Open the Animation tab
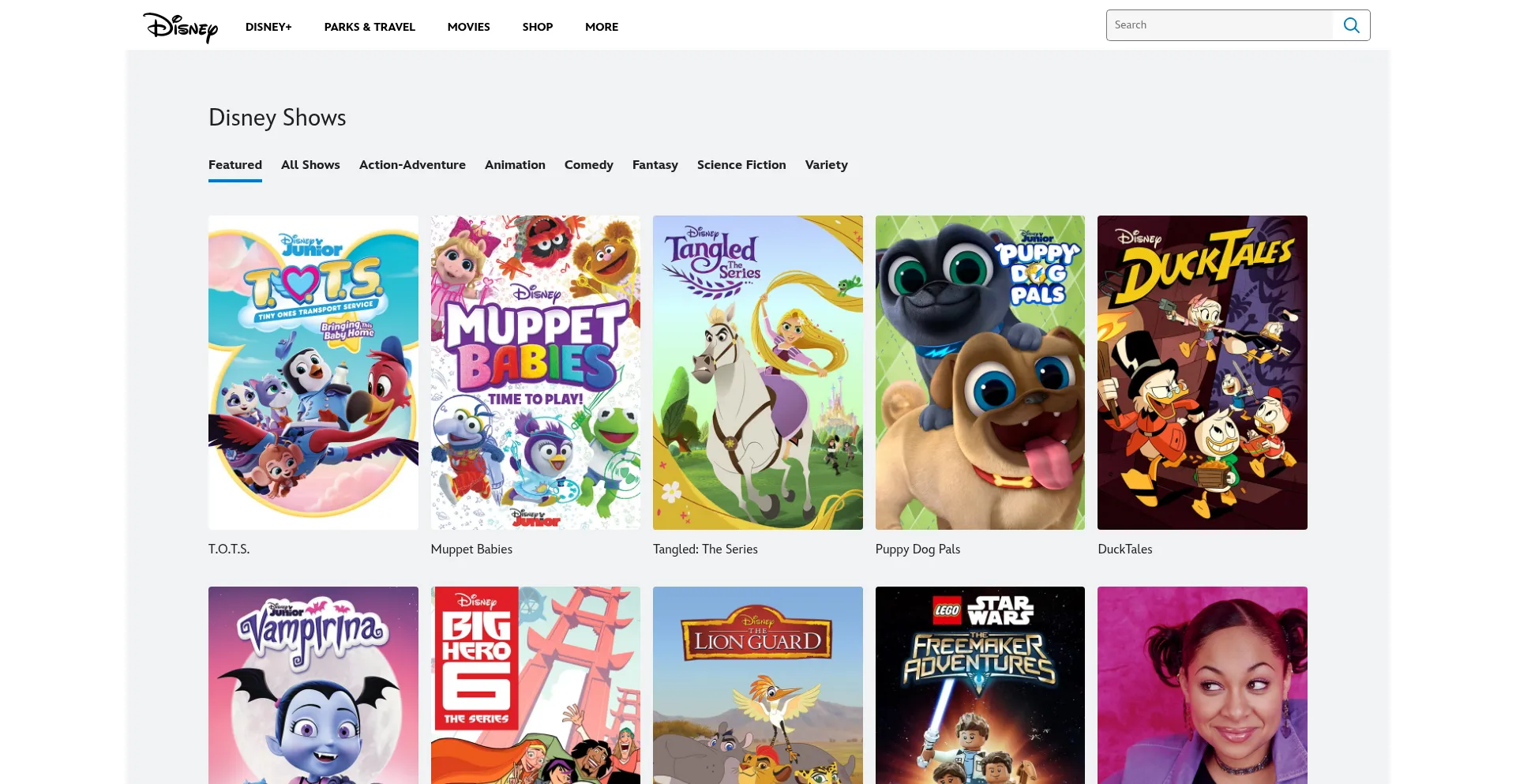The width and height of the screenshot is (1516, 784). click(x=515, y=165)
